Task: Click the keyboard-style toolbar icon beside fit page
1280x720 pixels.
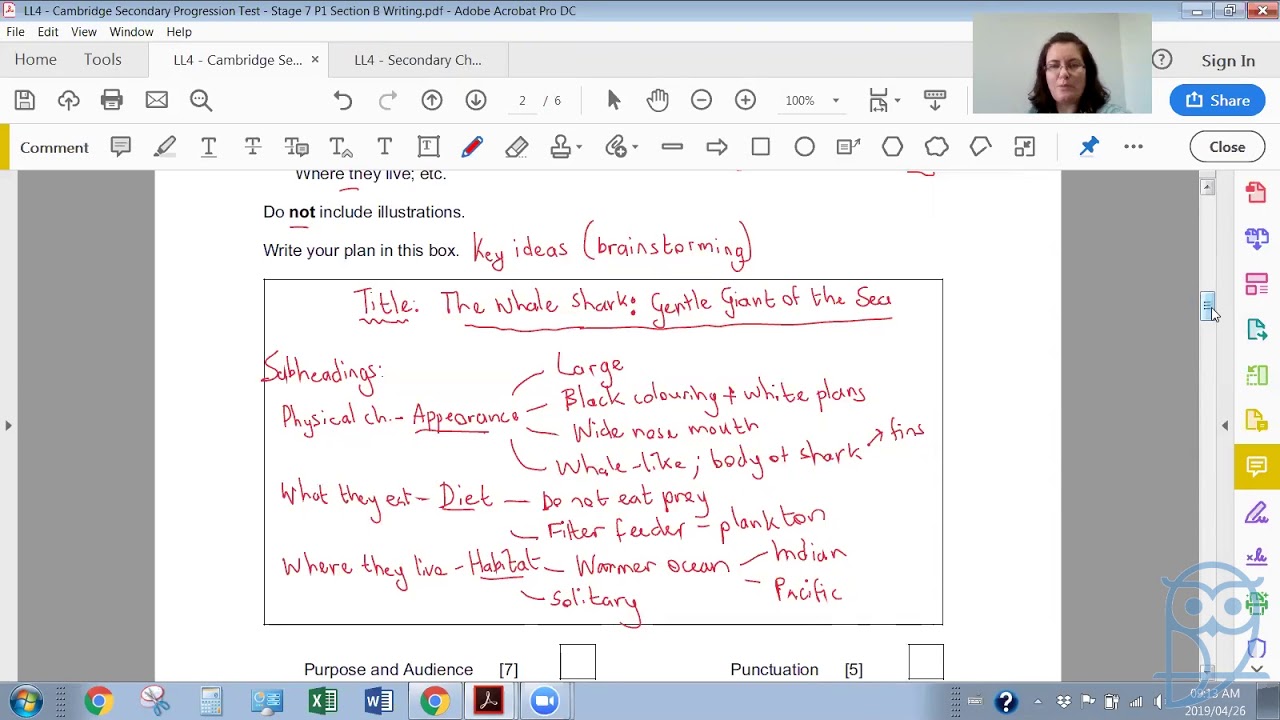Action: tap(934, 100)
